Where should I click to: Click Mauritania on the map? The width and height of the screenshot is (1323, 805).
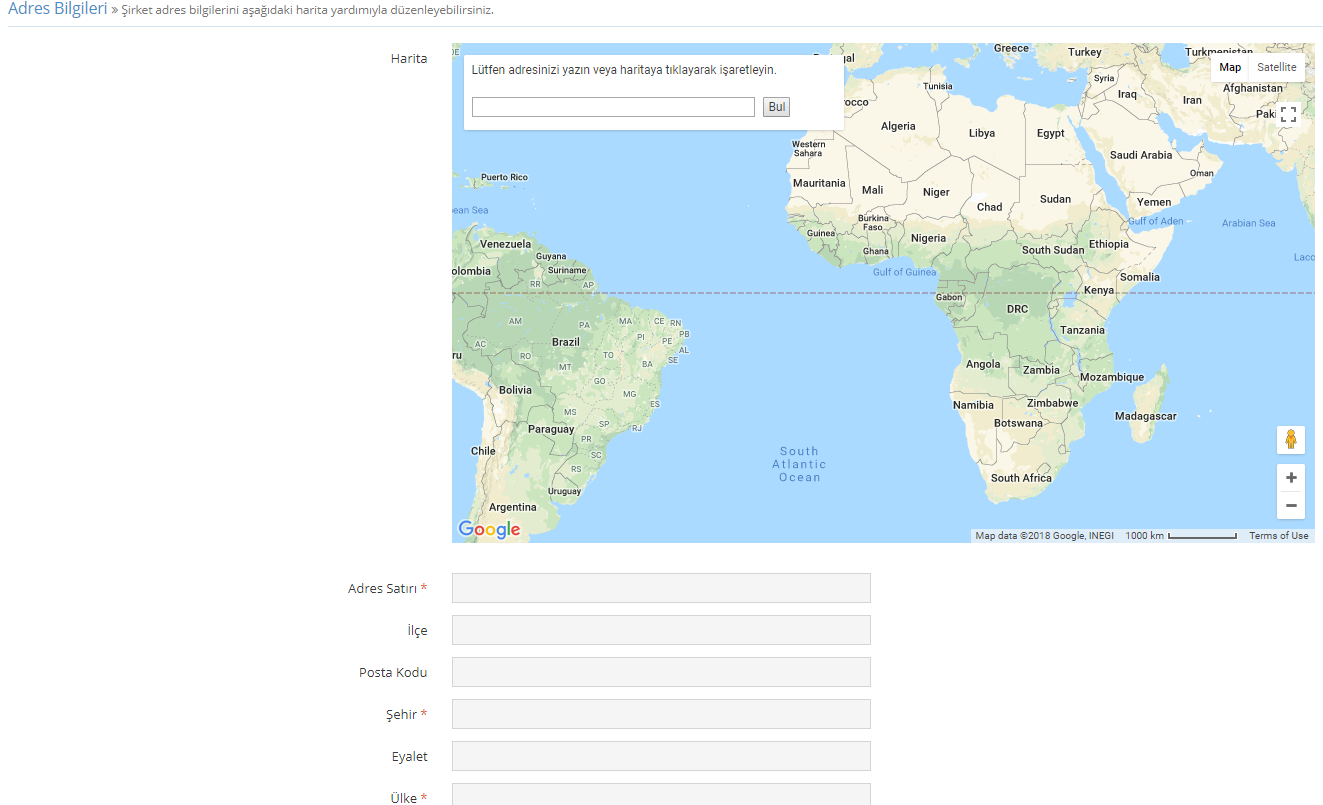coord(819,183)
